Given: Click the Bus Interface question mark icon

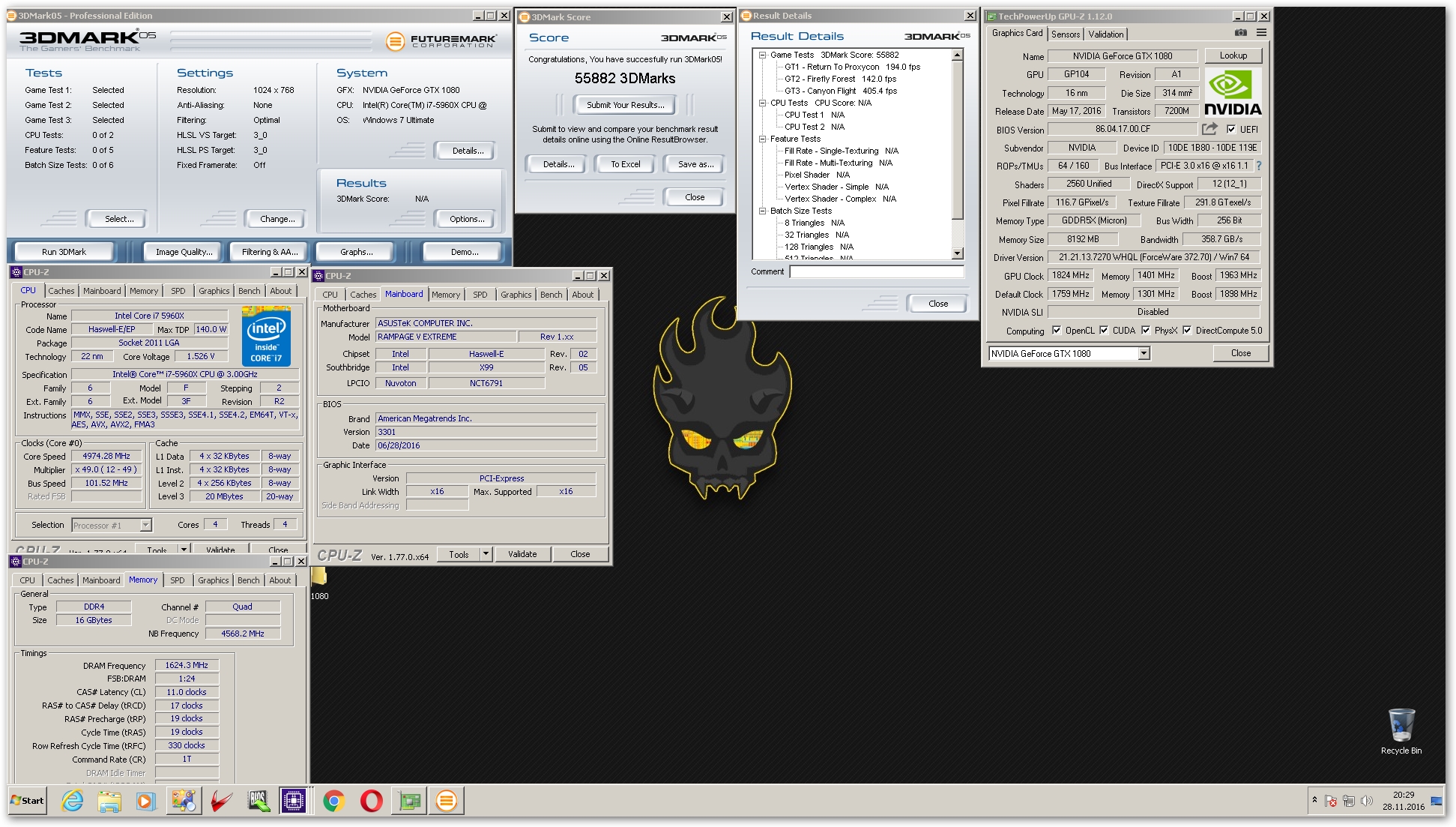Looking at the screenshot, I should [1259, 166].
